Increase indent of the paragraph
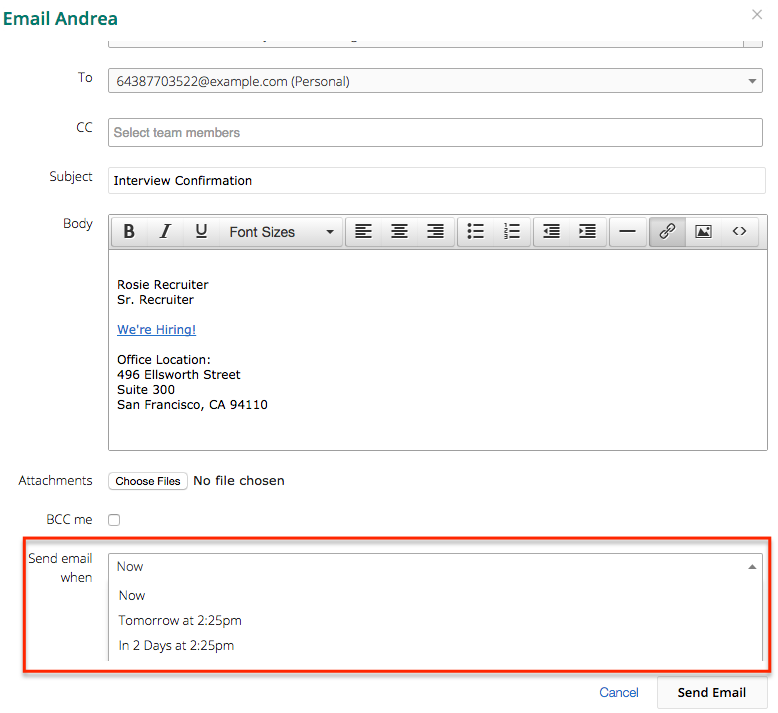Image resolution: width=778 pixels, height=713 pixels. pyautogui.click(x=588, y=232)
